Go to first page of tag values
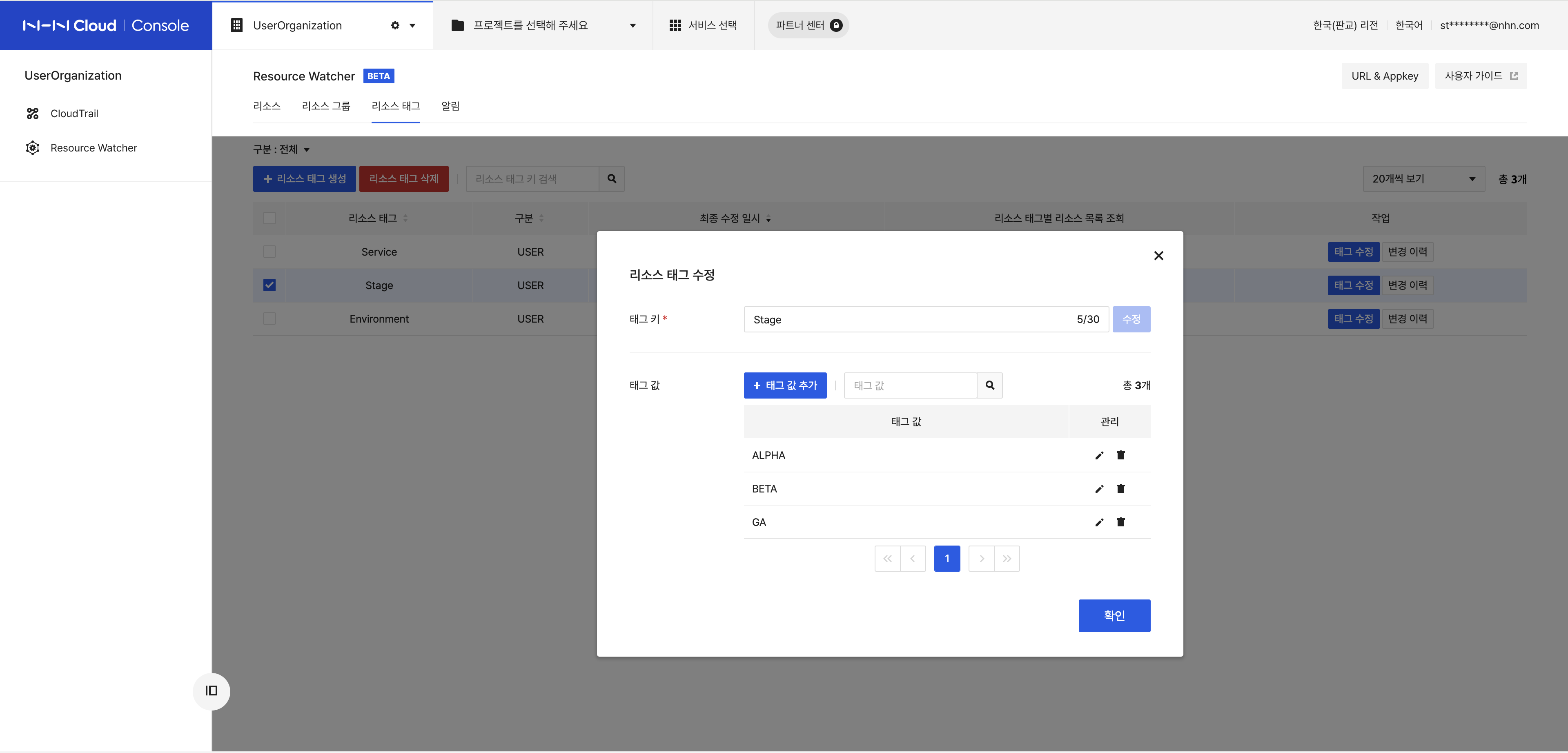The width and height of the screenshot is (1568, 753). tap(887, 559)
